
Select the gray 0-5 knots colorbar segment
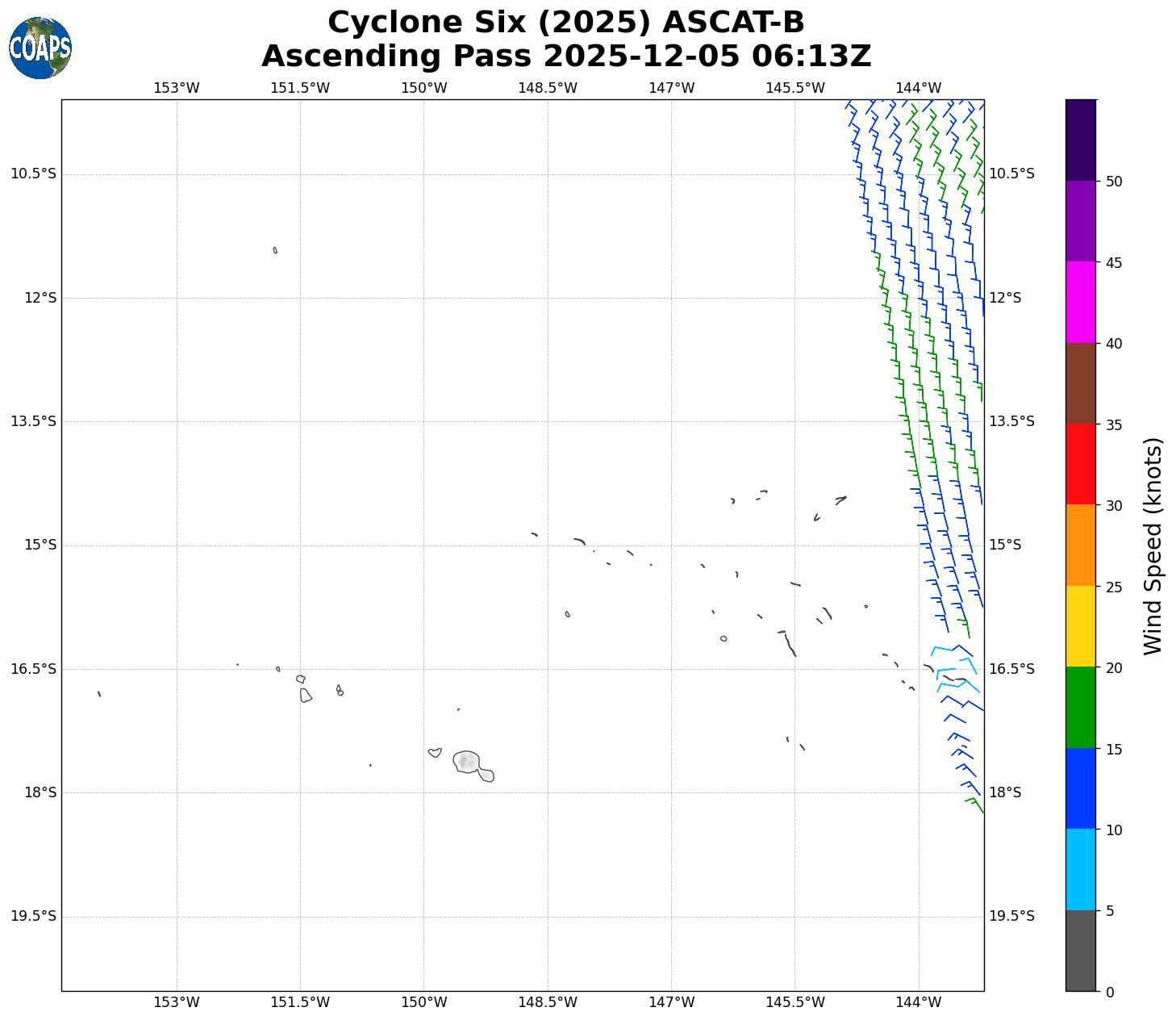click(x=1080, y=950)
